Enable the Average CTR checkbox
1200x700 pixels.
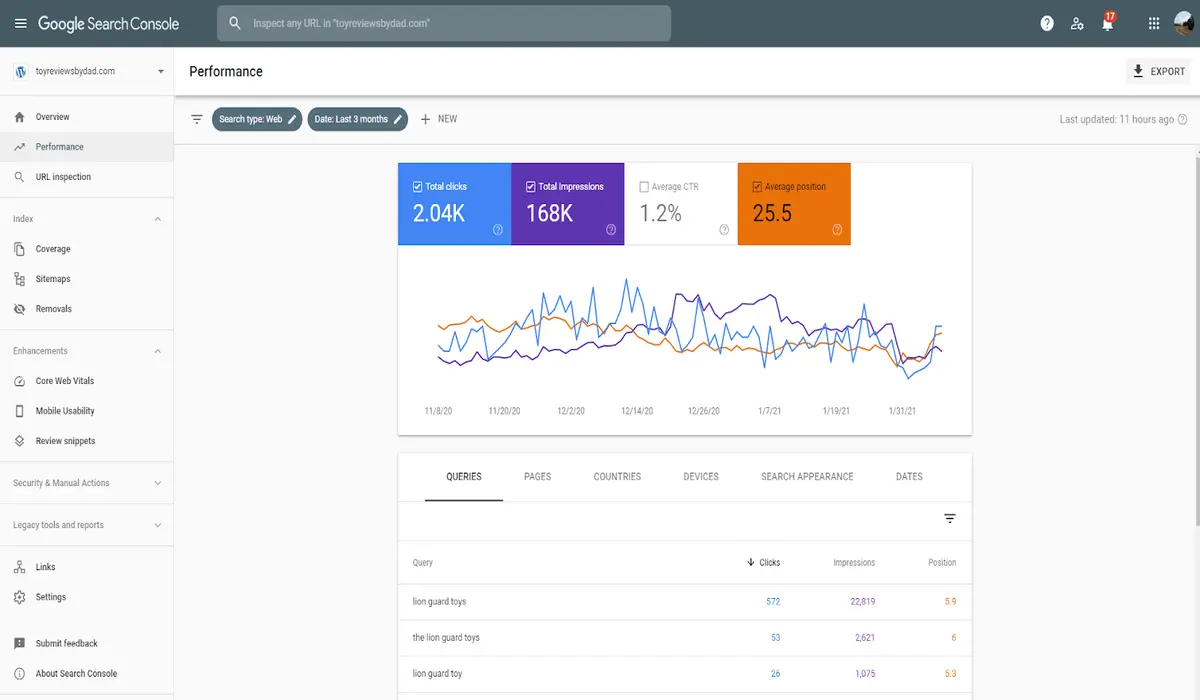coord(644,187)
